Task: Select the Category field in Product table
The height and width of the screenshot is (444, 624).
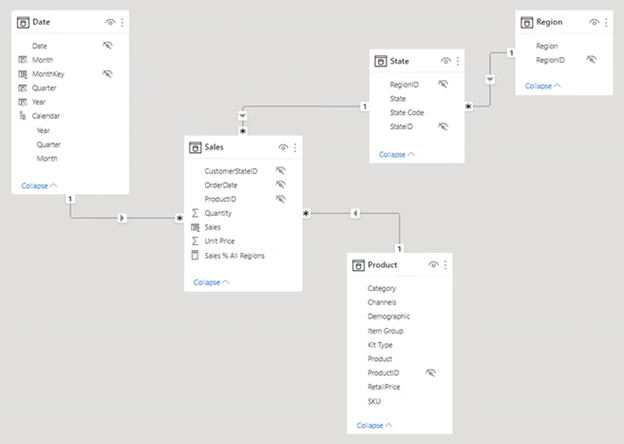Action: pos(382,289)
